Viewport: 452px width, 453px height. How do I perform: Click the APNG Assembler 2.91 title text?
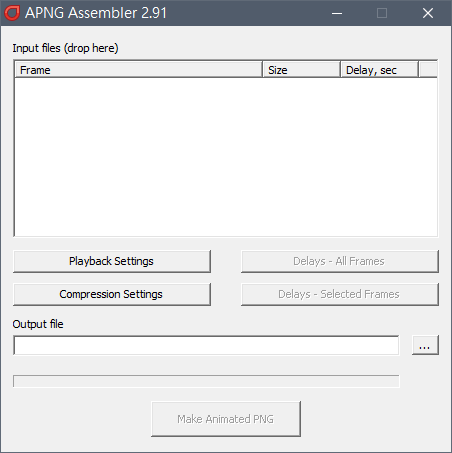click(96, 13)
